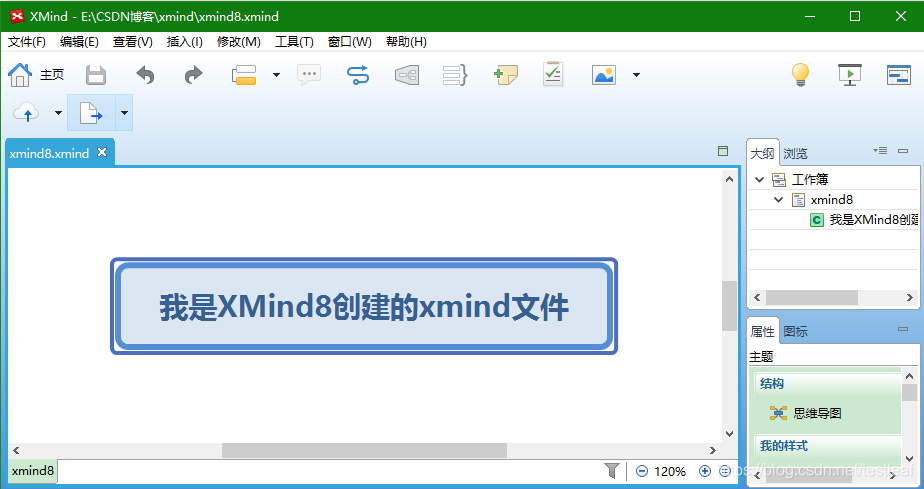Open the outline panel view menu

click(880, 151)
